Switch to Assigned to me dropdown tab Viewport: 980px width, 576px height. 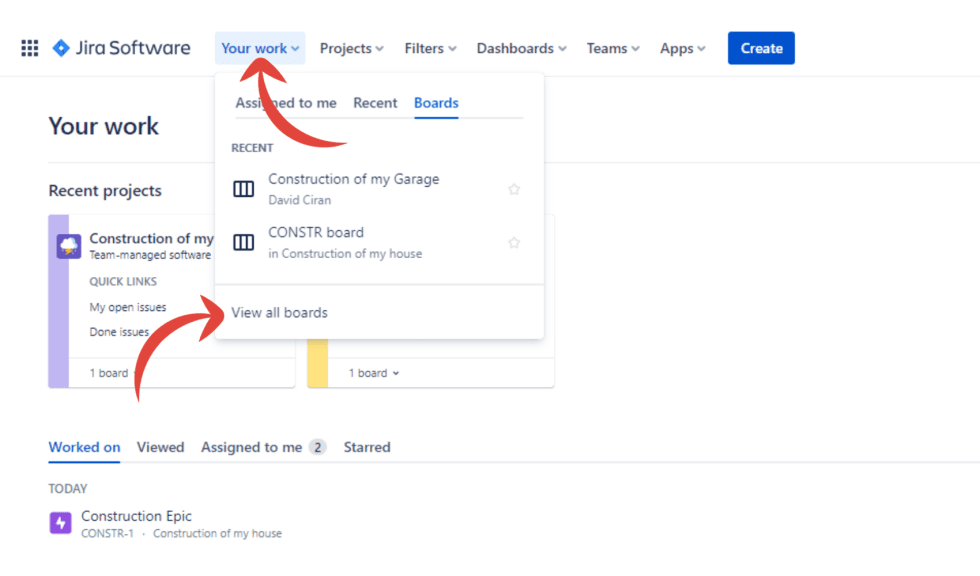tap(286, 103)
